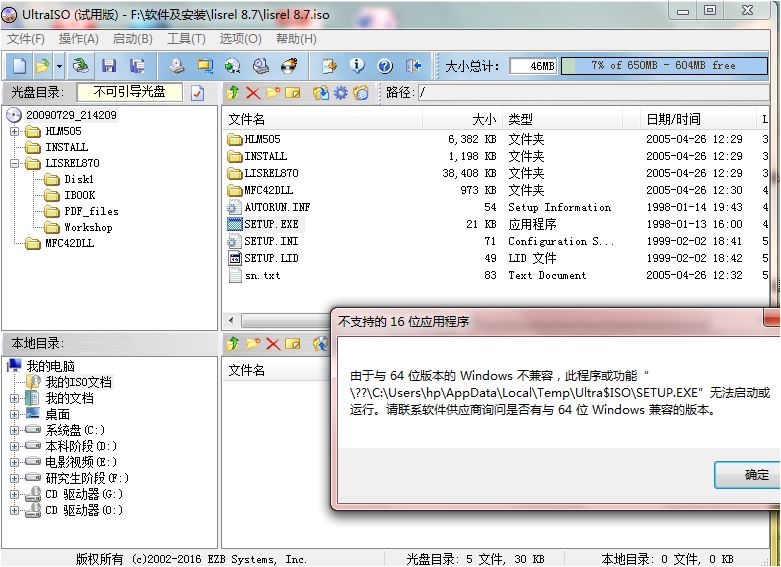Click the Convert image format icon
This screenshot has width=781, height=567.
click(x=205, y=66)
